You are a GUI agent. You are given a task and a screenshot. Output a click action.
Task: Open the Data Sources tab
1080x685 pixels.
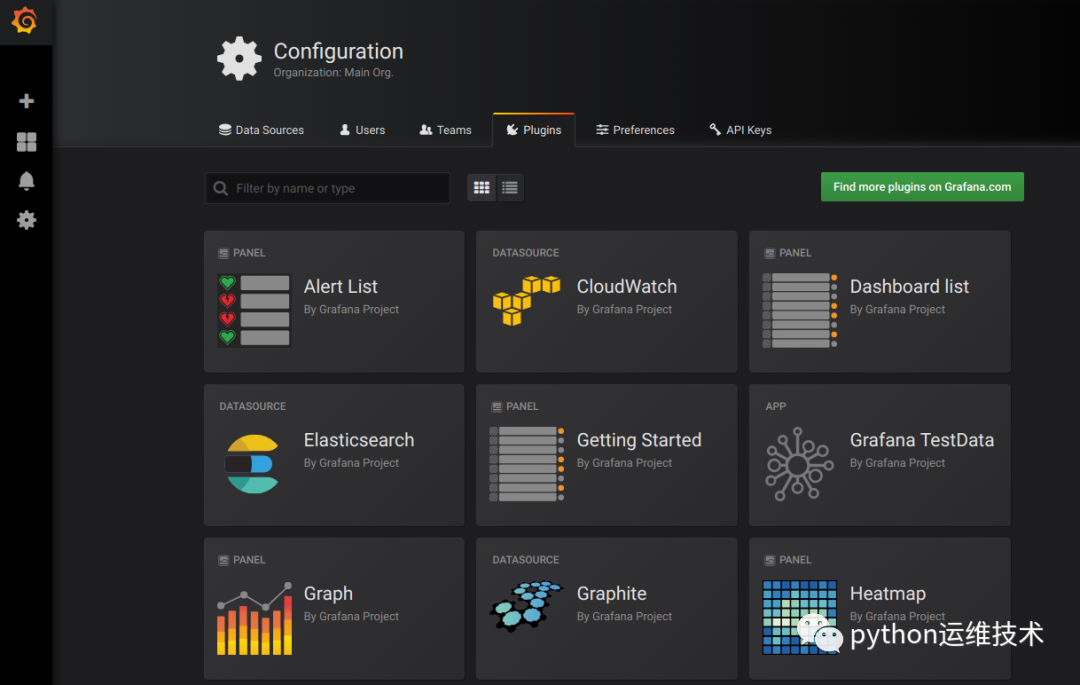click(261, 130)
